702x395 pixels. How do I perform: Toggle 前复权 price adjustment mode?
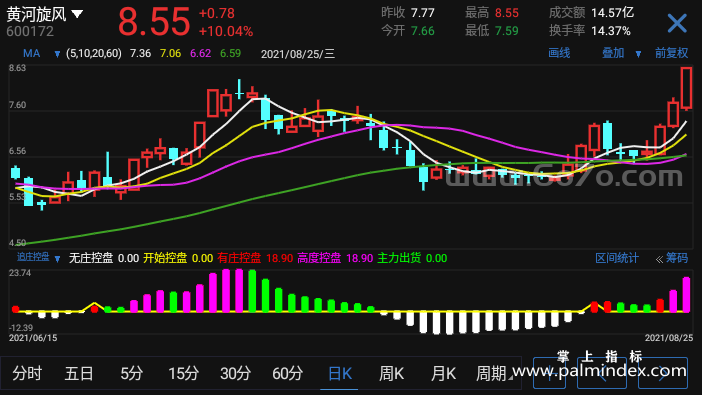coord(671,53)
